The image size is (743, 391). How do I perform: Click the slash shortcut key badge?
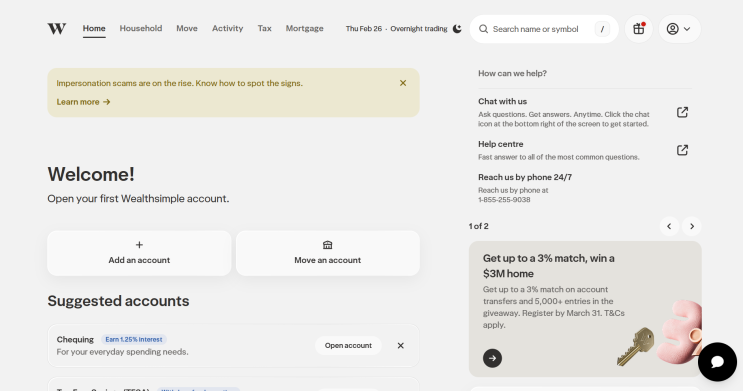click(x=602, y=29)
